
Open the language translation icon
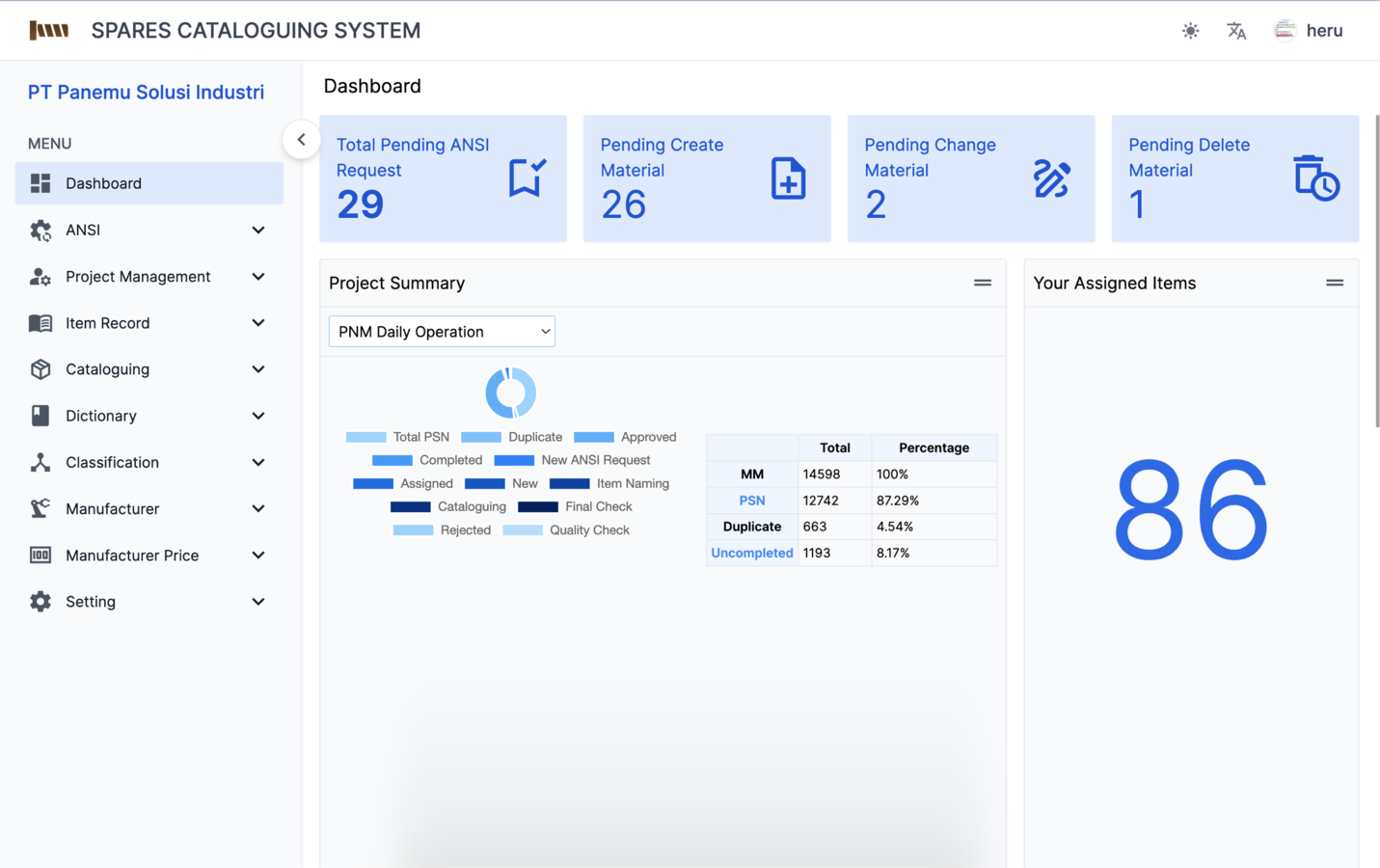point(1236,31)
